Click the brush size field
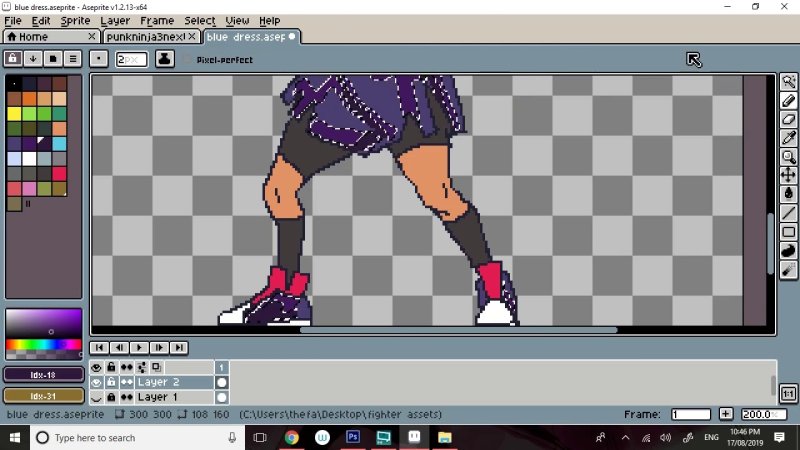 (131, 59)
